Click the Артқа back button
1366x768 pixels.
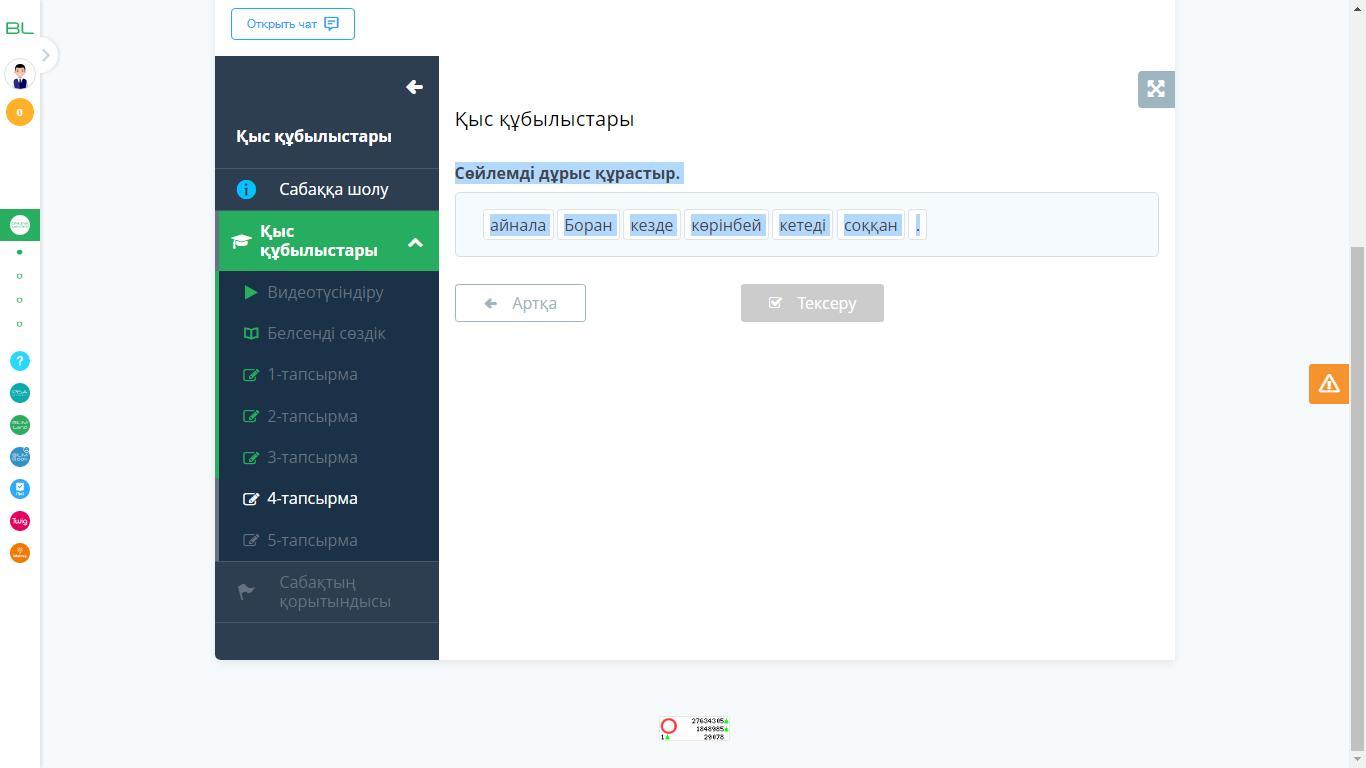520,303
